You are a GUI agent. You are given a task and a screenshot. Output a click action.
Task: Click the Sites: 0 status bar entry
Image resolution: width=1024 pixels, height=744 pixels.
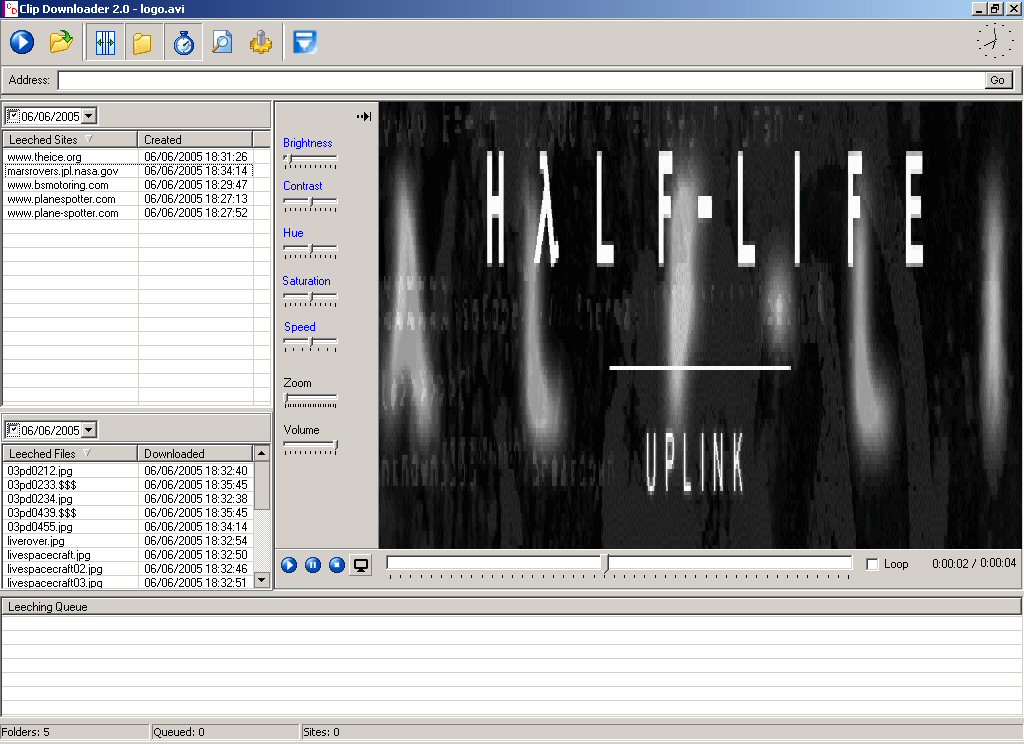coord(662,732)
